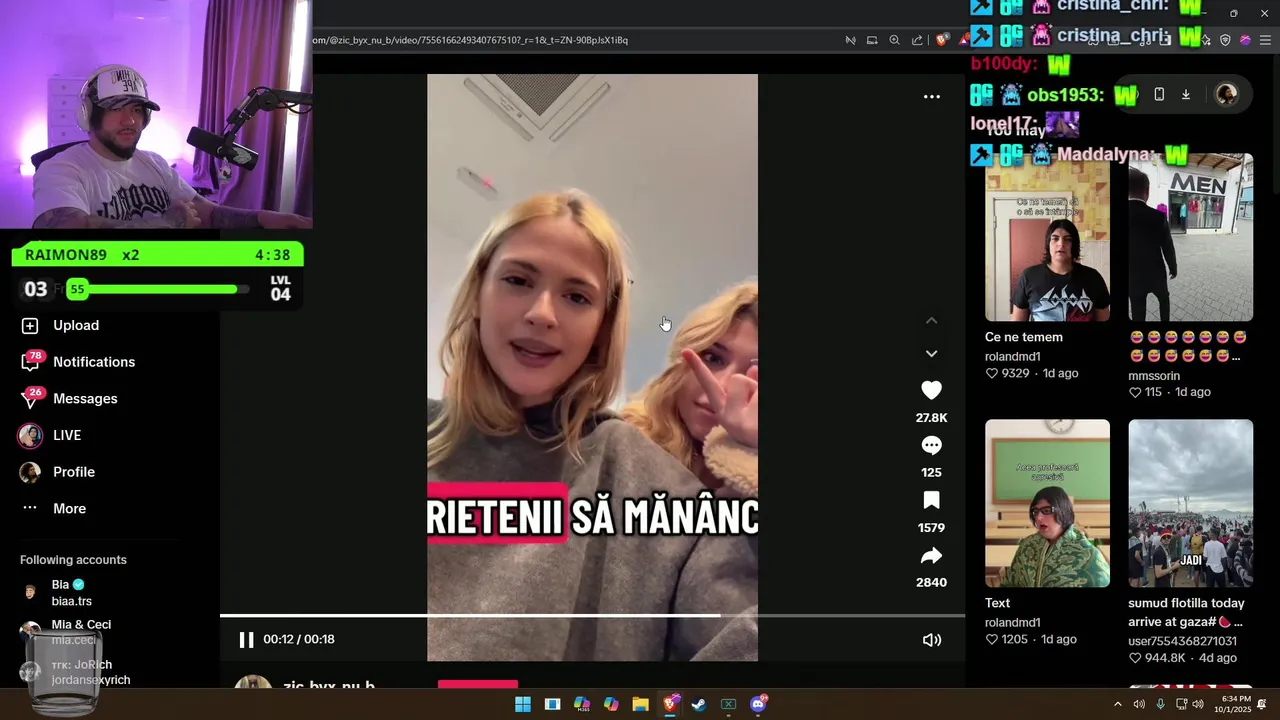Open the profile avatar at top right
The width and height of the screenshot is (1280, 720).
[1226, 95]
